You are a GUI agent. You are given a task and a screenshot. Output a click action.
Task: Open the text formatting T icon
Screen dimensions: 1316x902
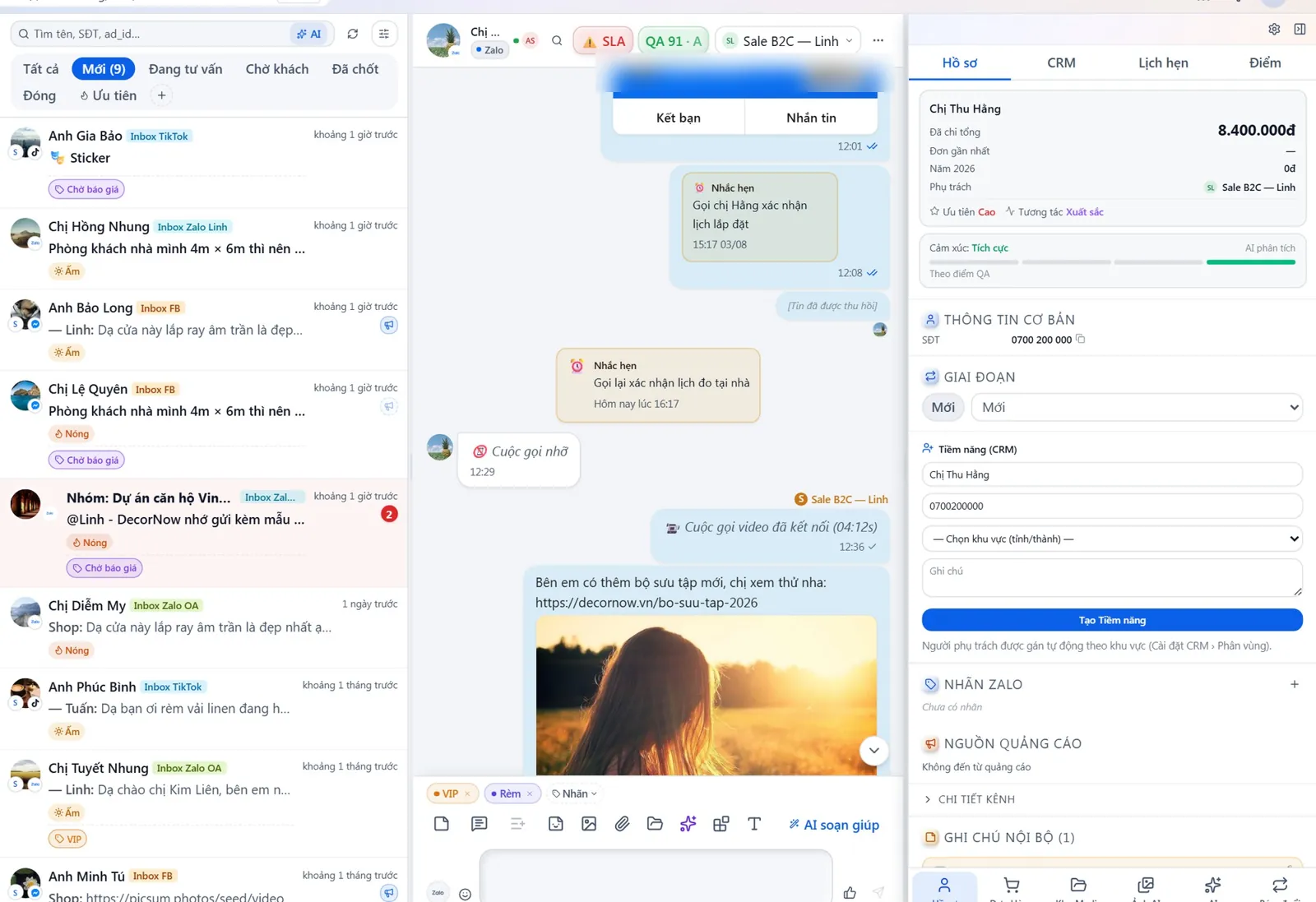[x=754, y=824]
